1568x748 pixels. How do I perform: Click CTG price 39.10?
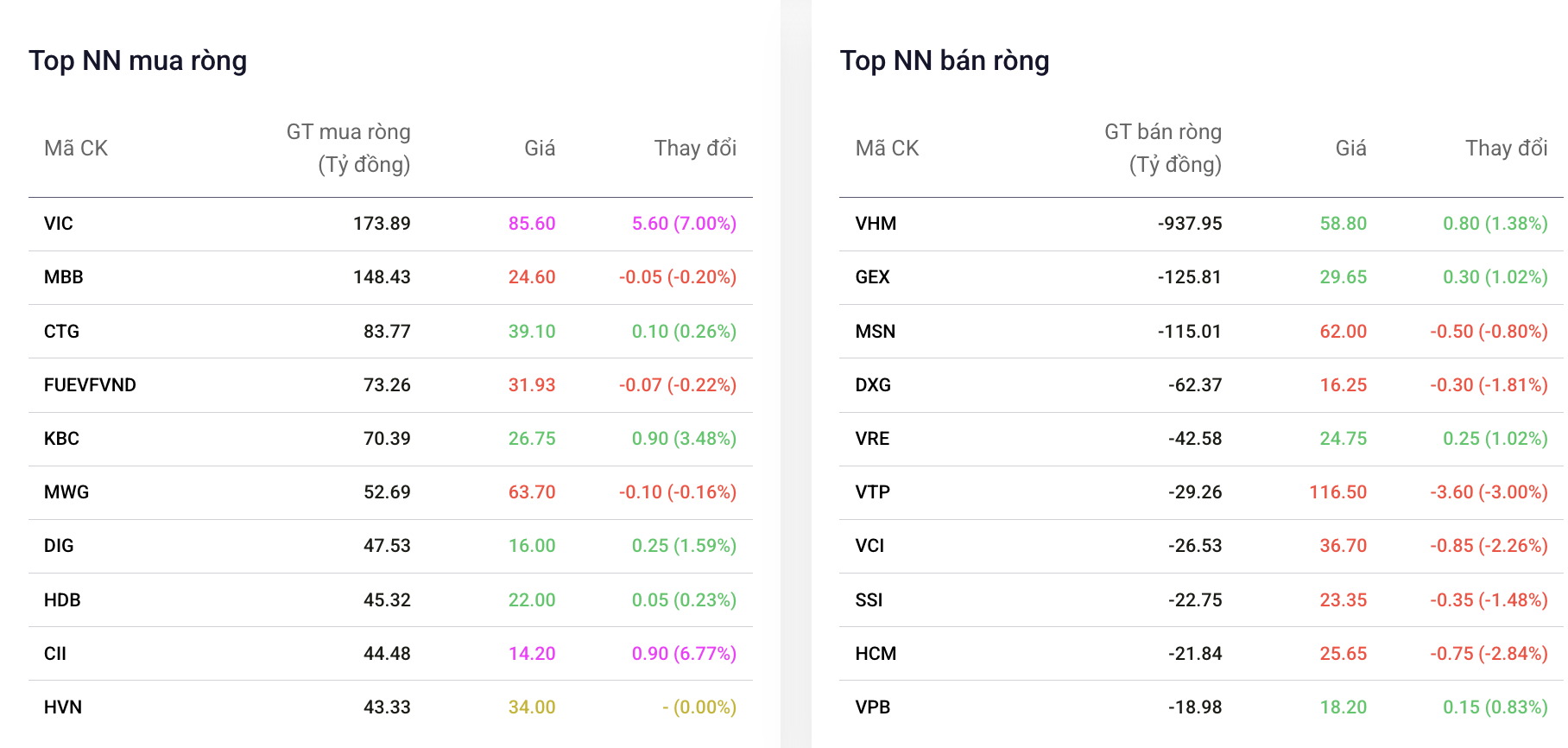[532, 332]
